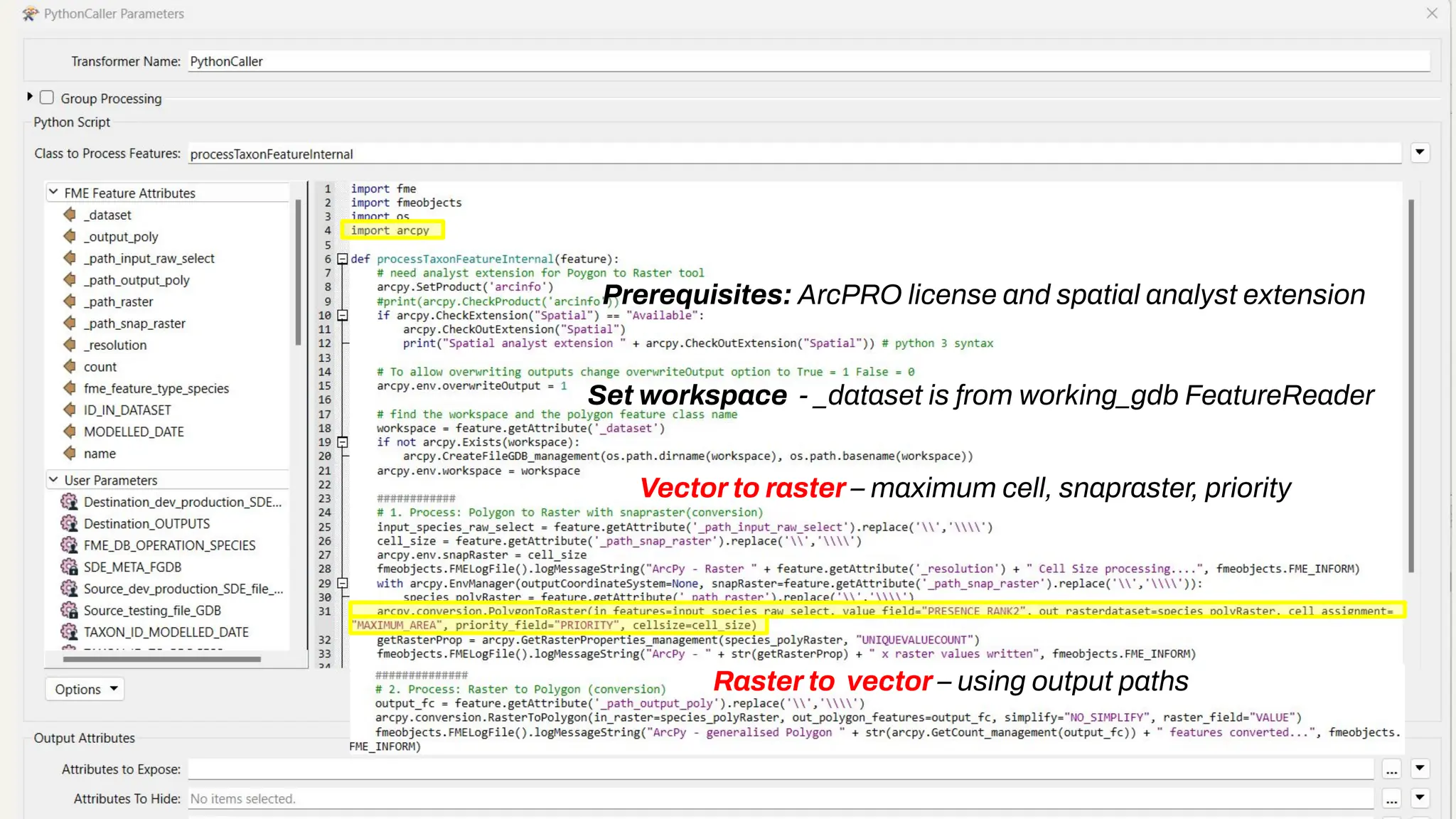Open the Attributes to Expose dropdown arrow
Screen dimensions: 1456x819
pos(1420,768)
